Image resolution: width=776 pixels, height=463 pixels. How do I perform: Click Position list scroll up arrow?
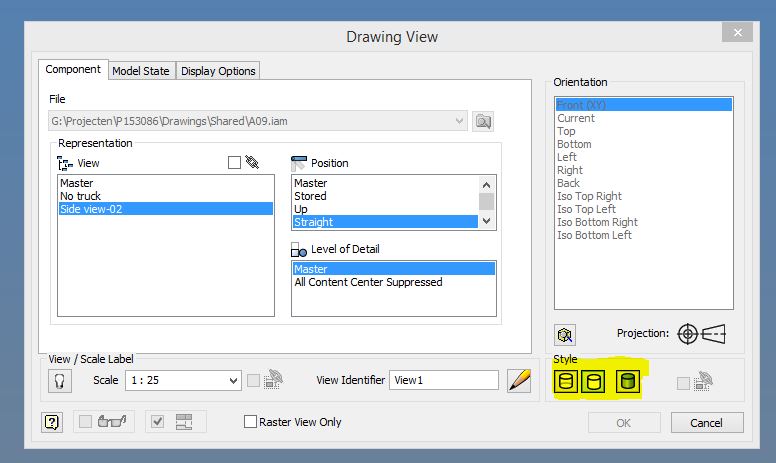486,185
